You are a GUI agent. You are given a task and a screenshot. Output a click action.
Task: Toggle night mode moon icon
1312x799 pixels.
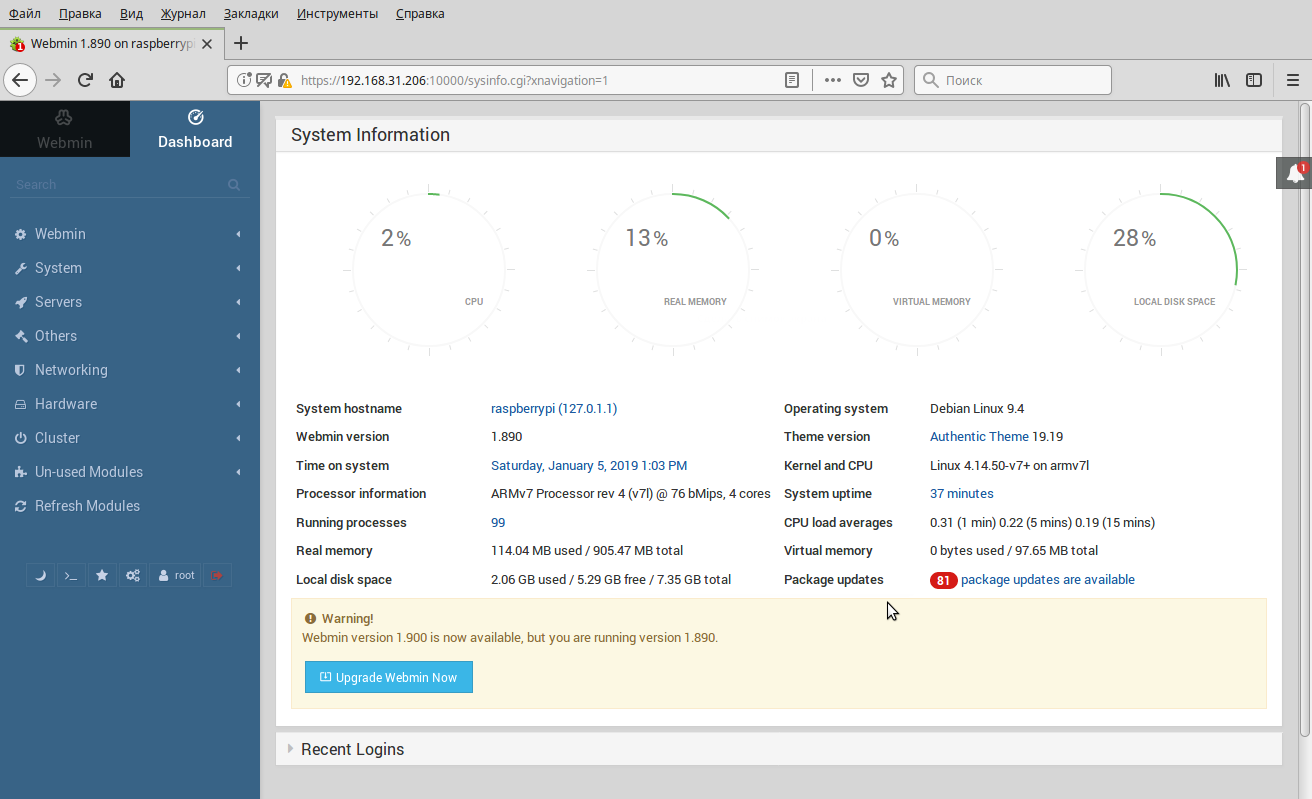[x=40, y=575]
